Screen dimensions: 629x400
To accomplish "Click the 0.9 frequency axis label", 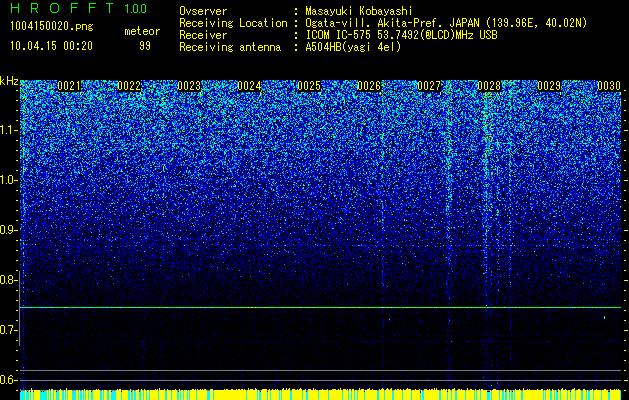I will 9,230.
